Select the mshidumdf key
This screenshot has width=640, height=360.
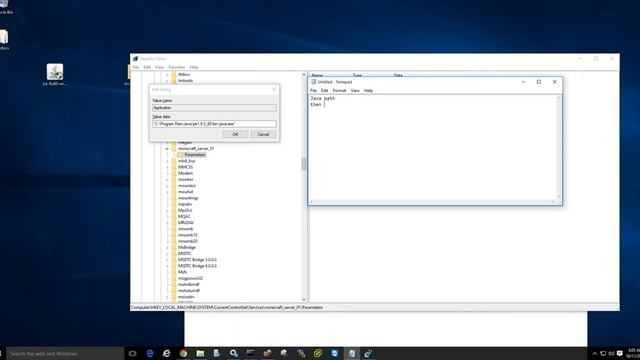(x=189, y=291)
